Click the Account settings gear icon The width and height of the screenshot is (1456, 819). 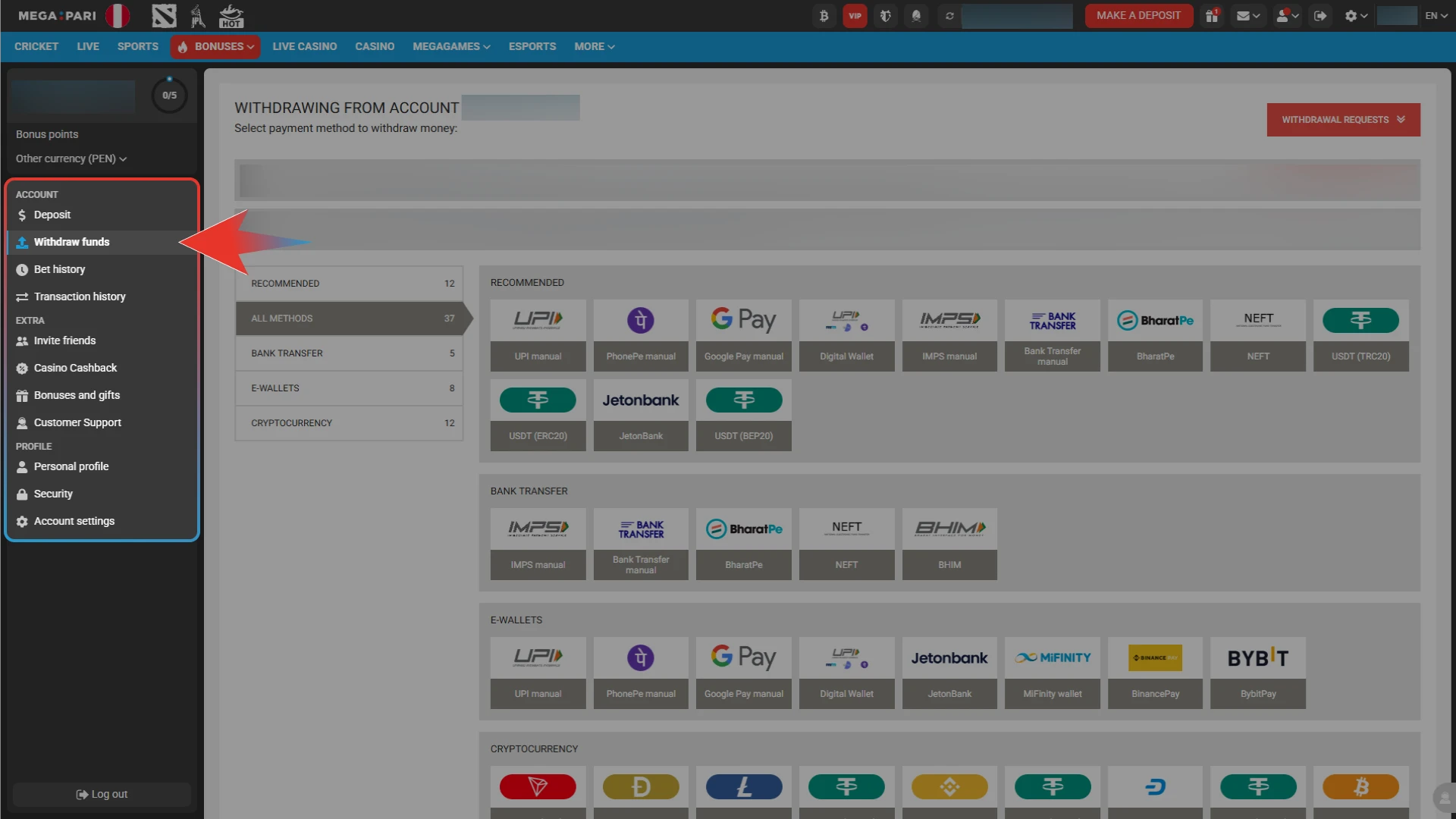click(x=22, y=522)
